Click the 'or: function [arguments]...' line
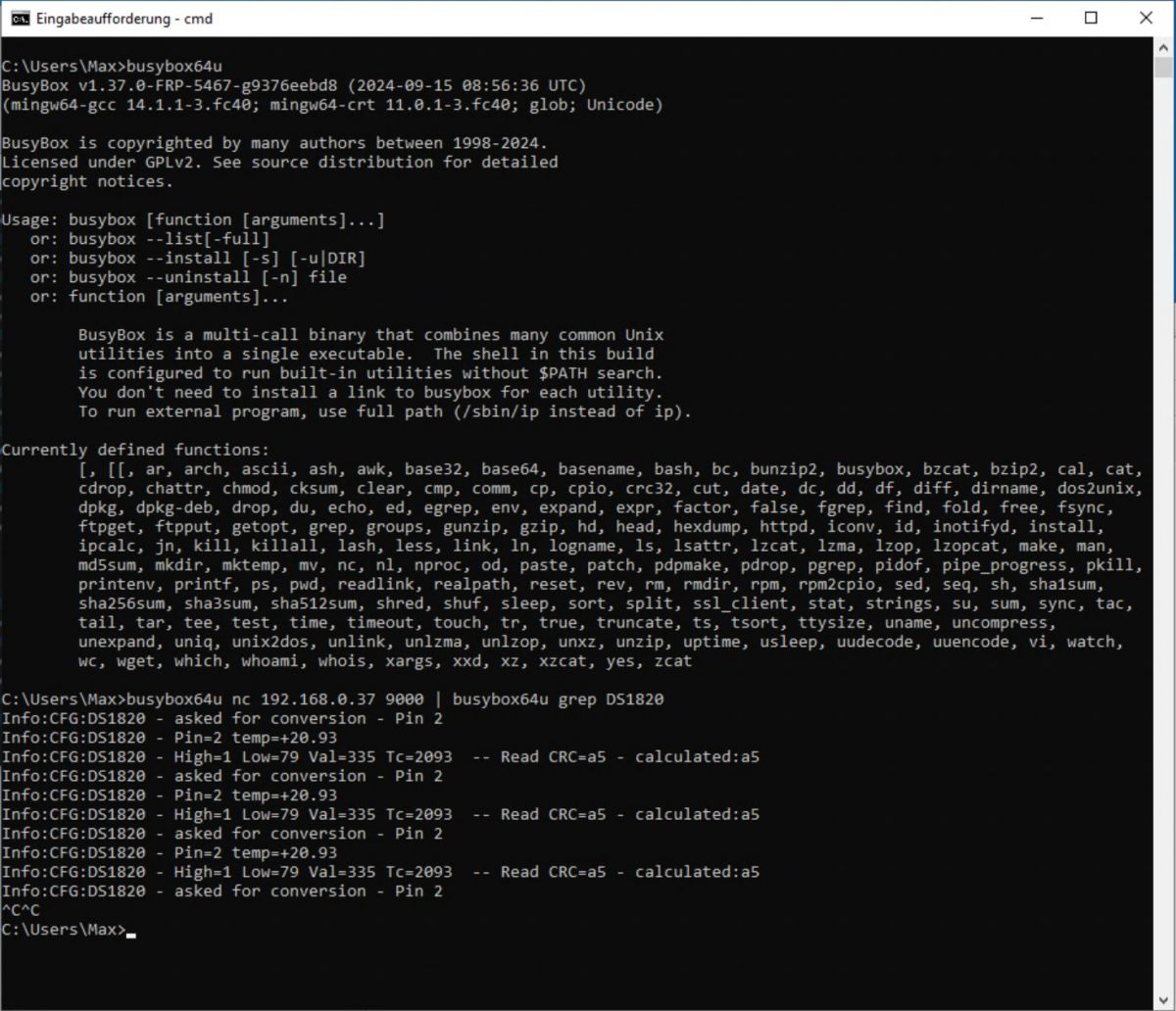This screenshot has width=1176, height=1011. (160, 297)
